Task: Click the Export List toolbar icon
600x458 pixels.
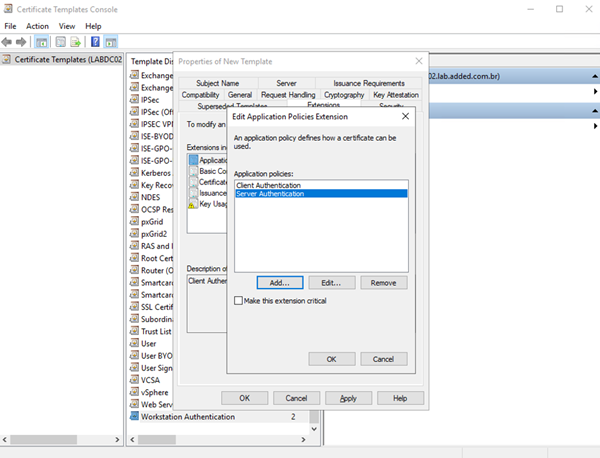Action: coord(76,42)
